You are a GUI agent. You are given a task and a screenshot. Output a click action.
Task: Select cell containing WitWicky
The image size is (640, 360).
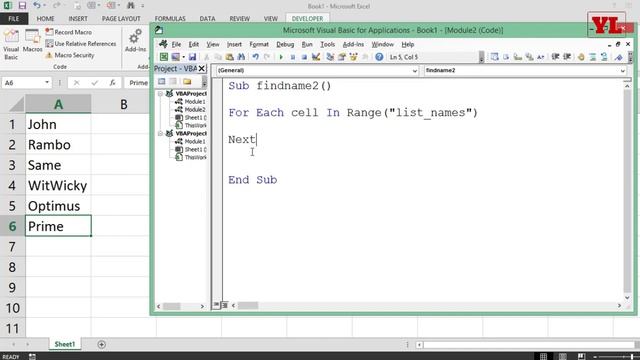tap(58, 185)
